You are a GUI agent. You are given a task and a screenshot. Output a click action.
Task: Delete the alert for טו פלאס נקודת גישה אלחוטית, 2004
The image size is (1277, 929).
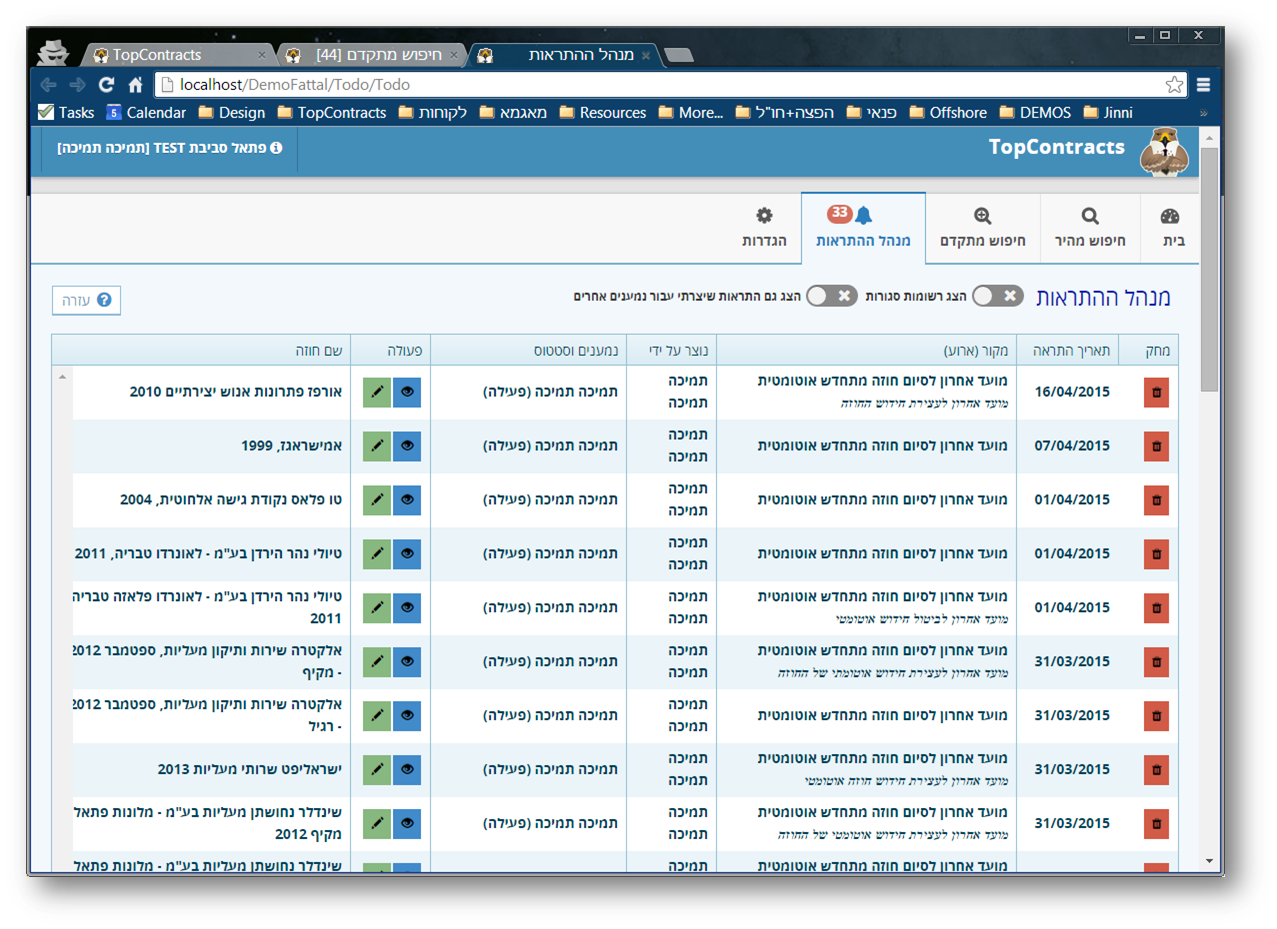pos(1156,500)
